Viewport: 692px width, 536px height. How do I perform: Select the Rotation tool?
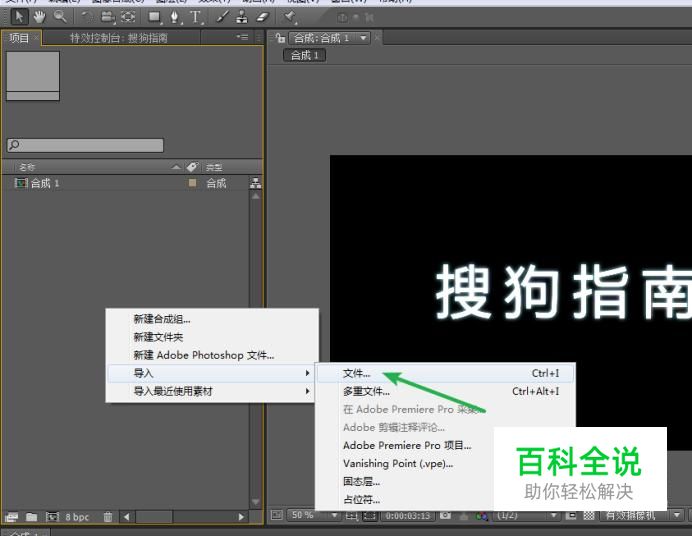(86, 17)
